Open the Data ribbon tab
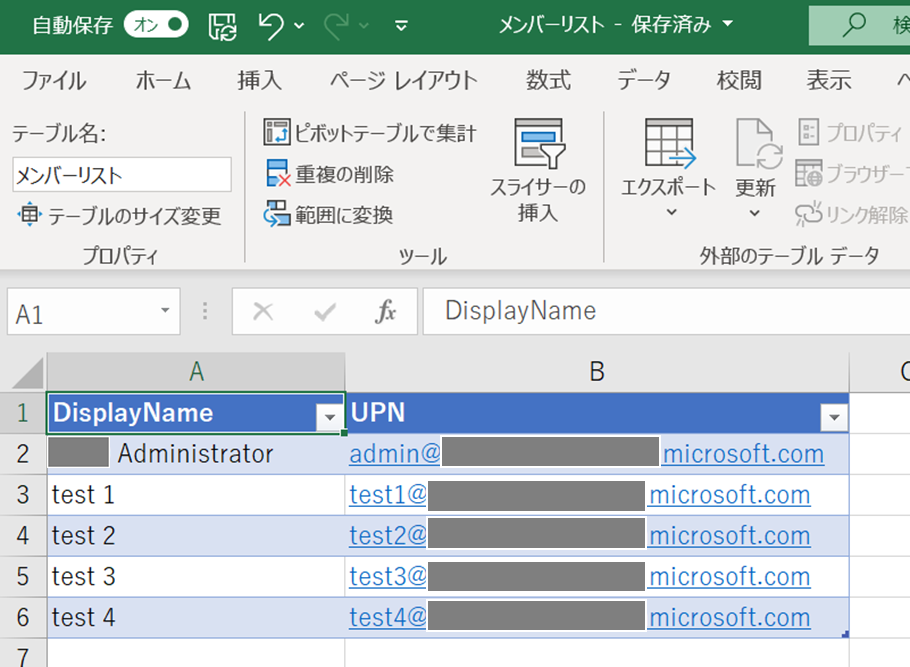 (x=643, y=81)
